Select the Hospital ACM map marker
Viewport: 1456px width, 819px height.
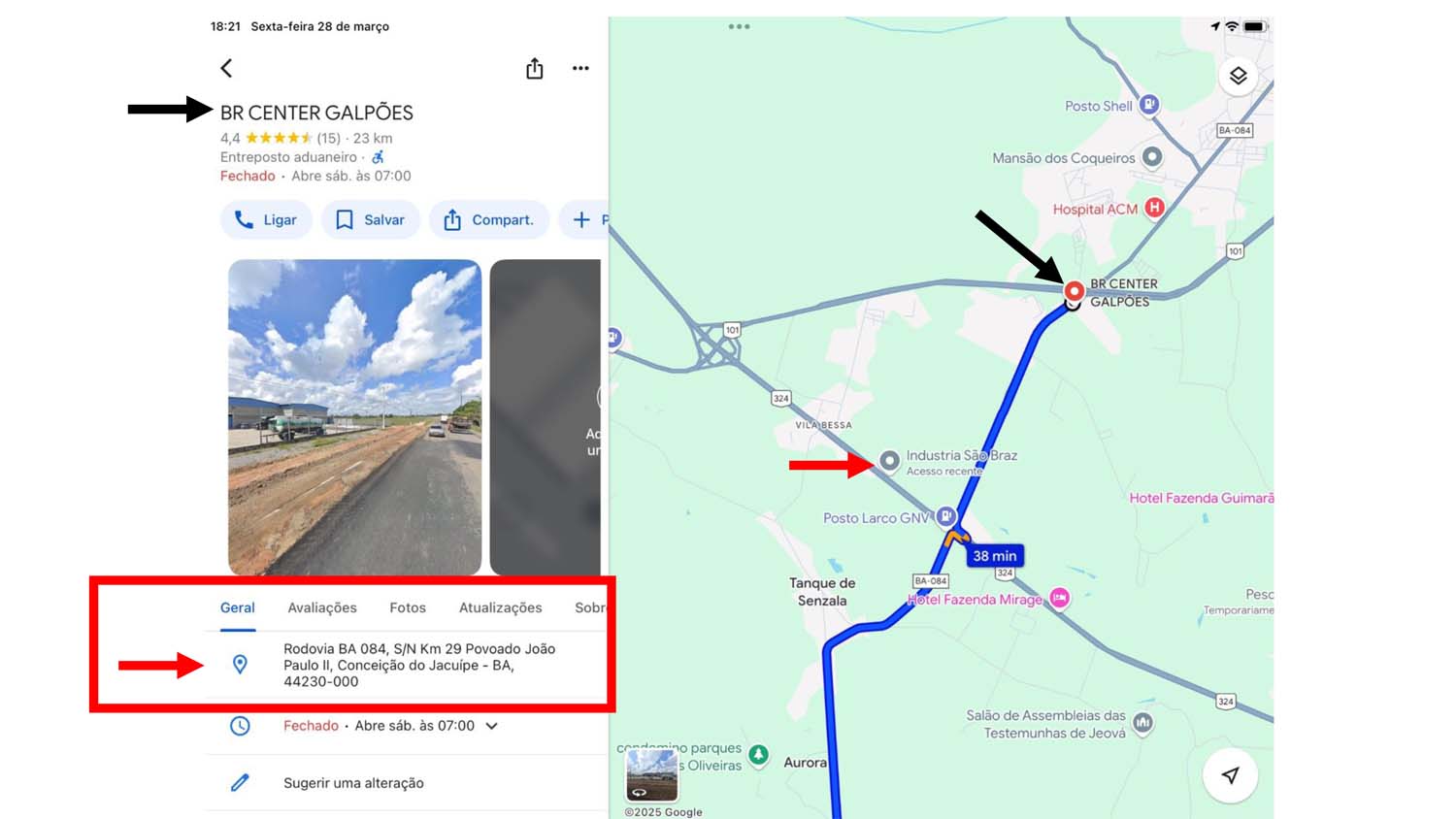tap(1154, 207)
